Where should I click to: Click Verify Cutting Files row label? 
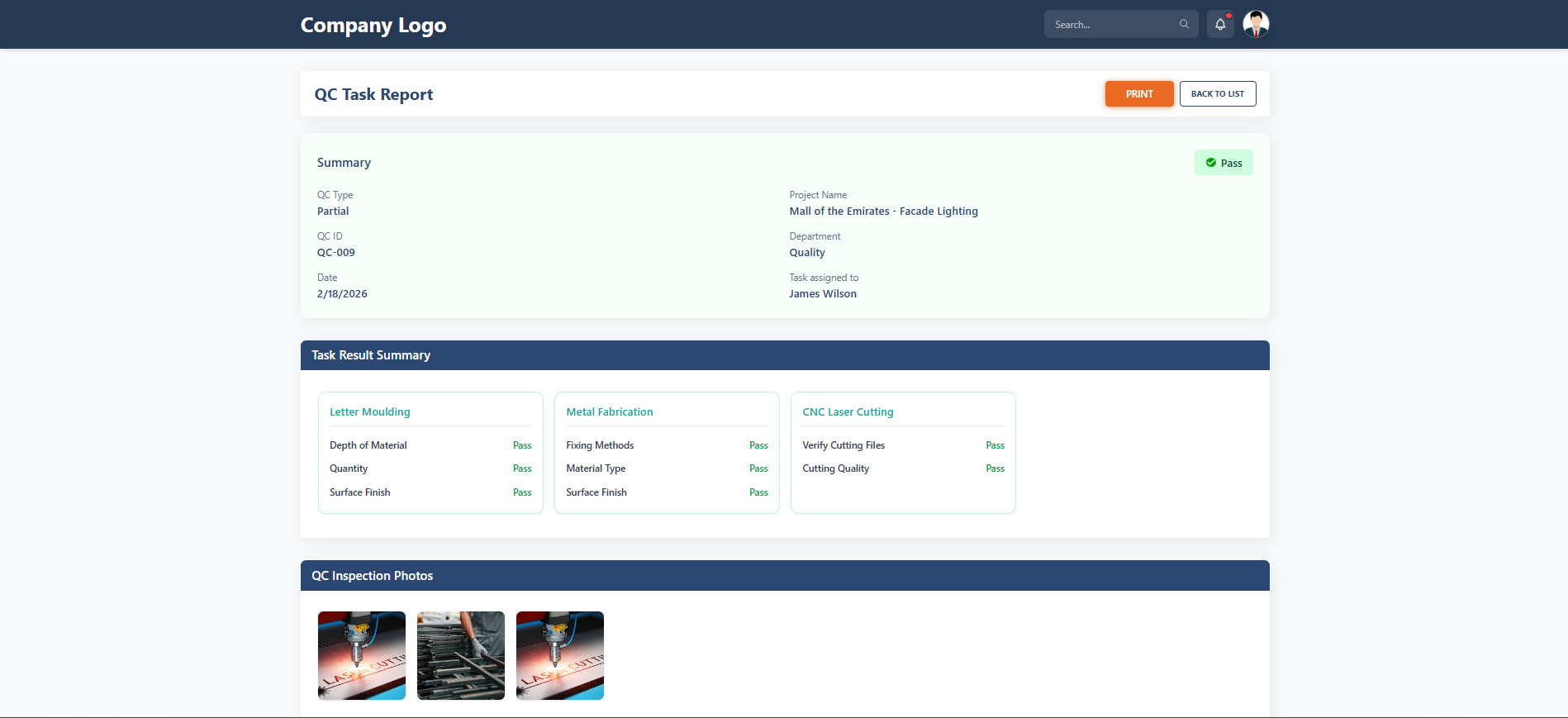click(843, 445)
